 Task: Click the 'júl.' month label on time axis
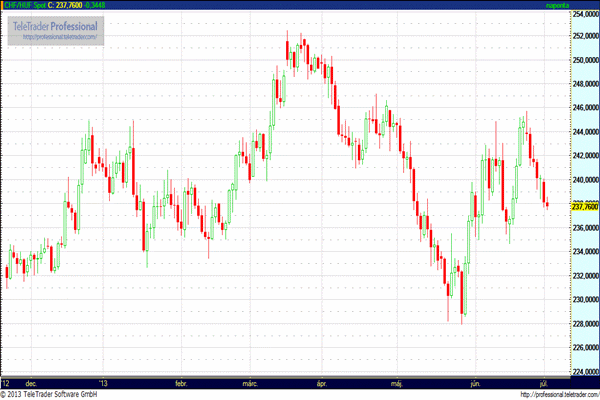point(545,383)
